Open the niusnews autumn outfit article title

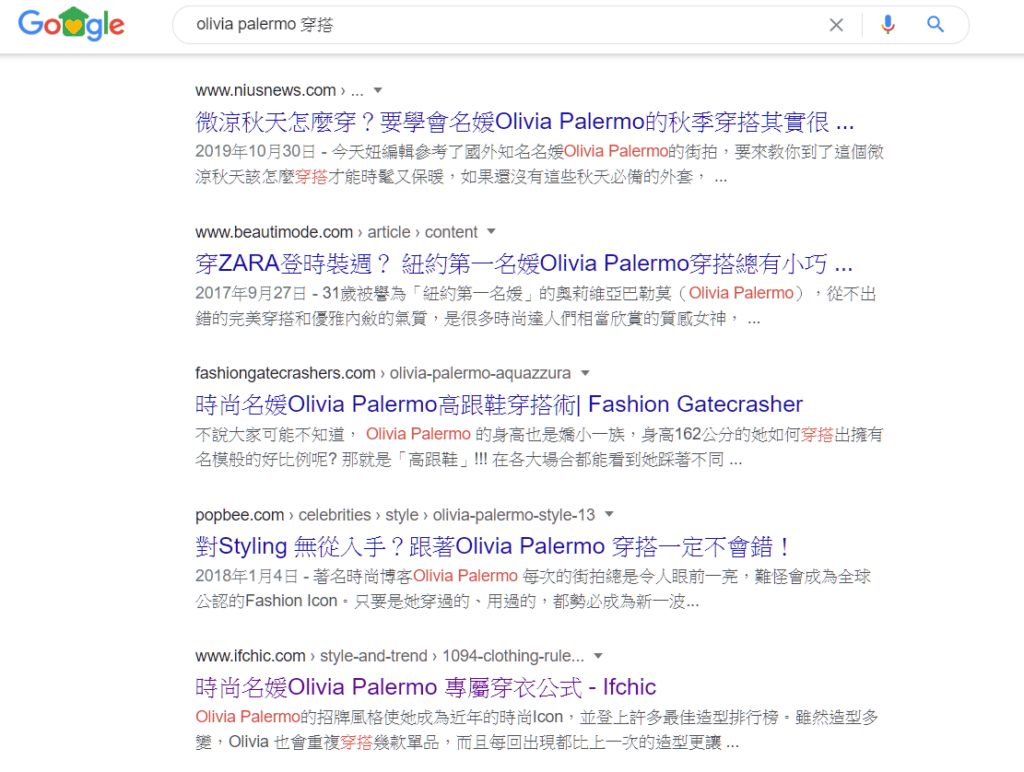pos(524,123)
